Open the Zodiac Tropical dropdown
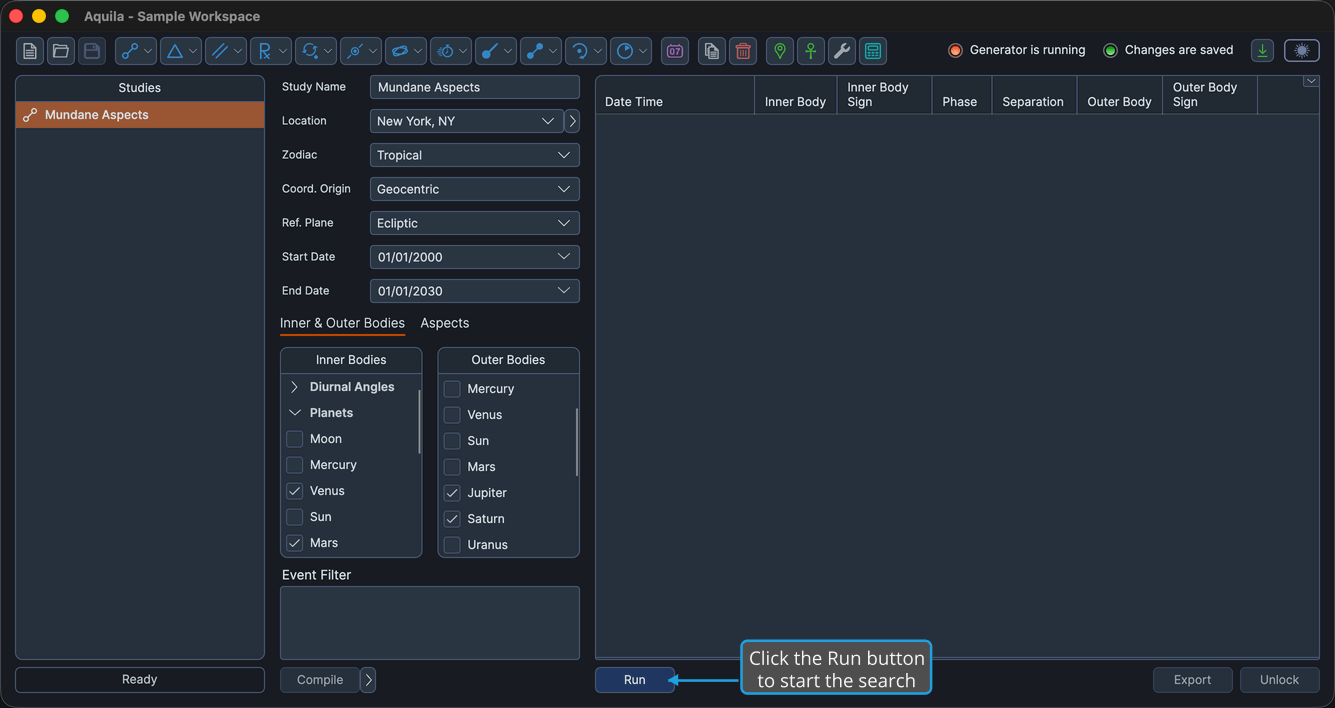 (475, 155)
